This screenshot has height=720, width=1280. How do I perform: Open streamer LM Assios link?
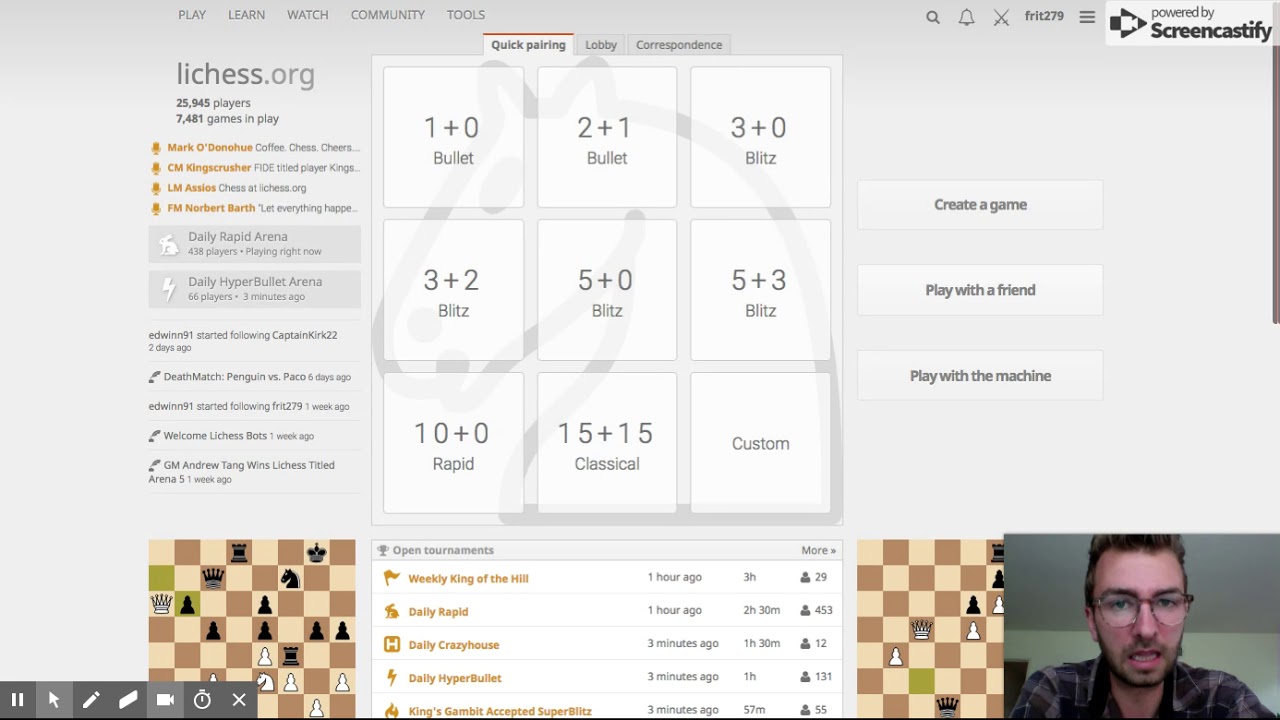191,188
